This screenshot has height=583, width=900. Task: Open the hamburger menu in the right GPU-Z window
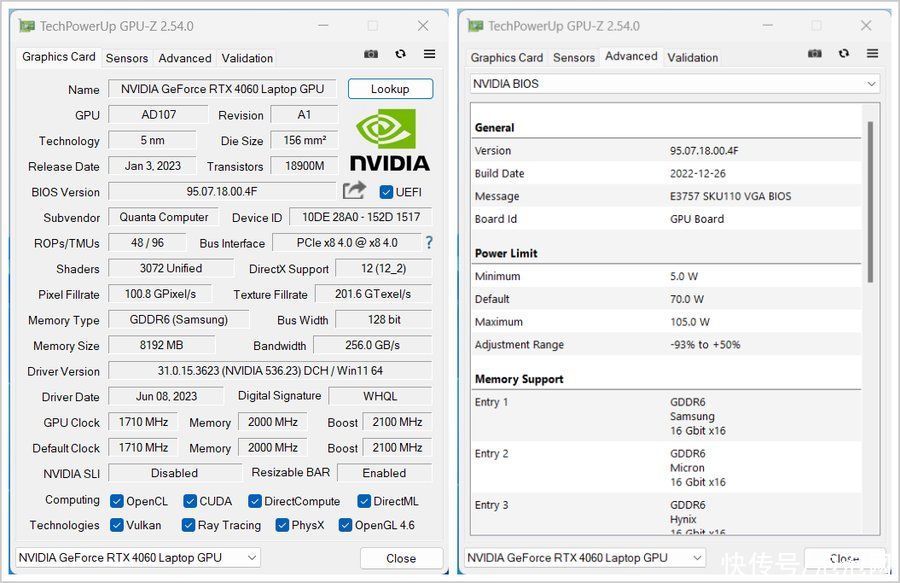tap(872, 53)
